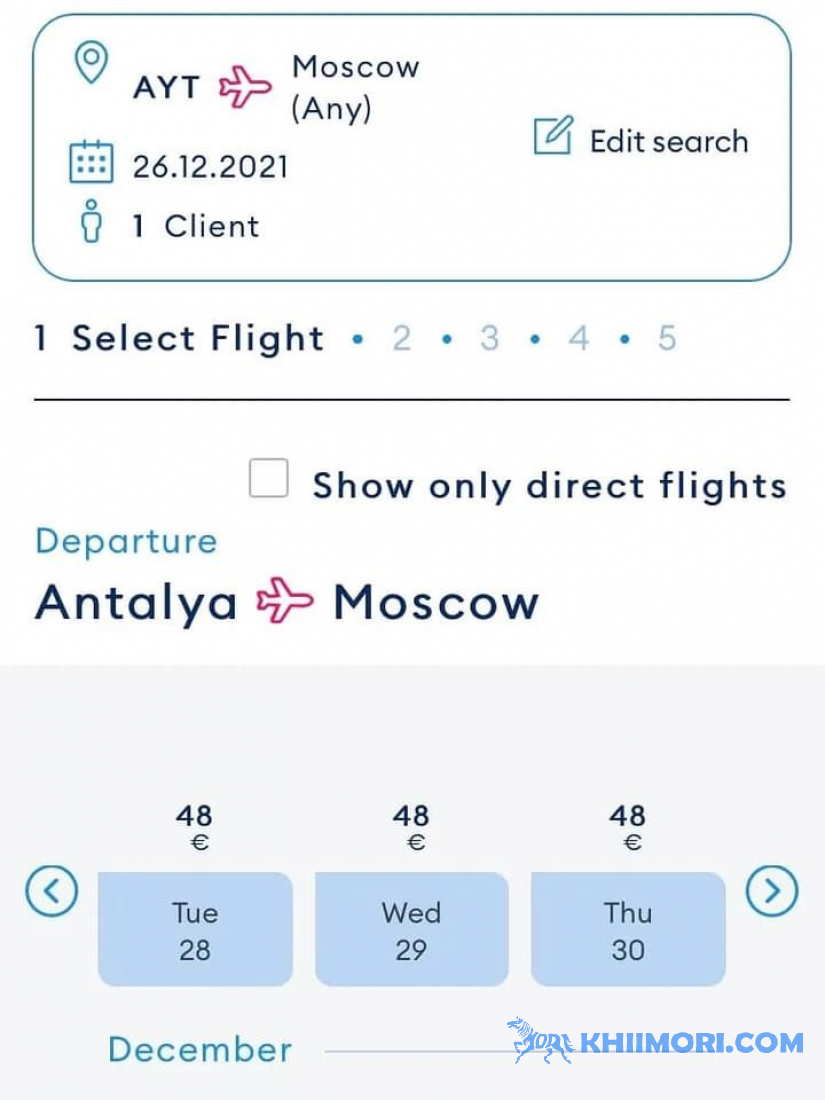
Task: Jump to step 2 in booking progress
Action: click(402, 338)
